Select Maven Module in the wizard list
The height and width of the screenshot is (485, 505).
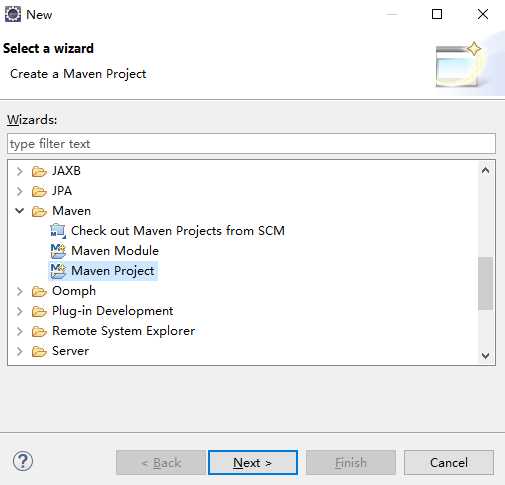coord(115,251)
